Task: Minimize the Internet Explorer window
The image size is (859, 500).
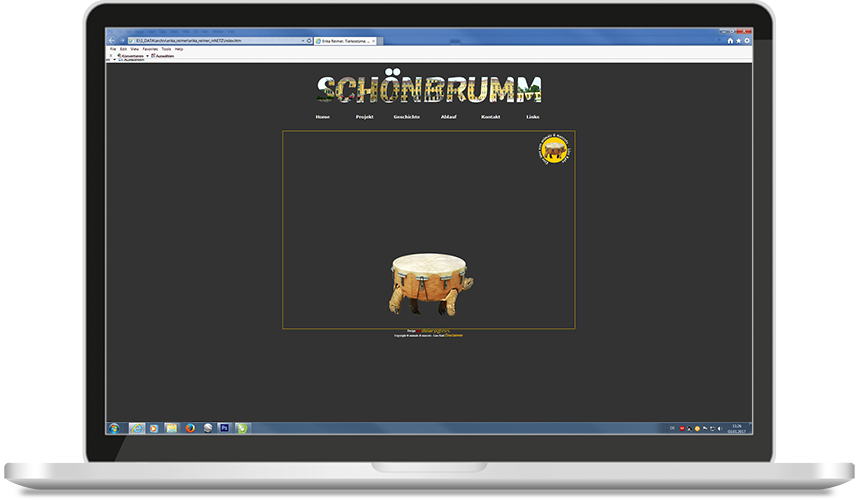Action: [724, 31]
